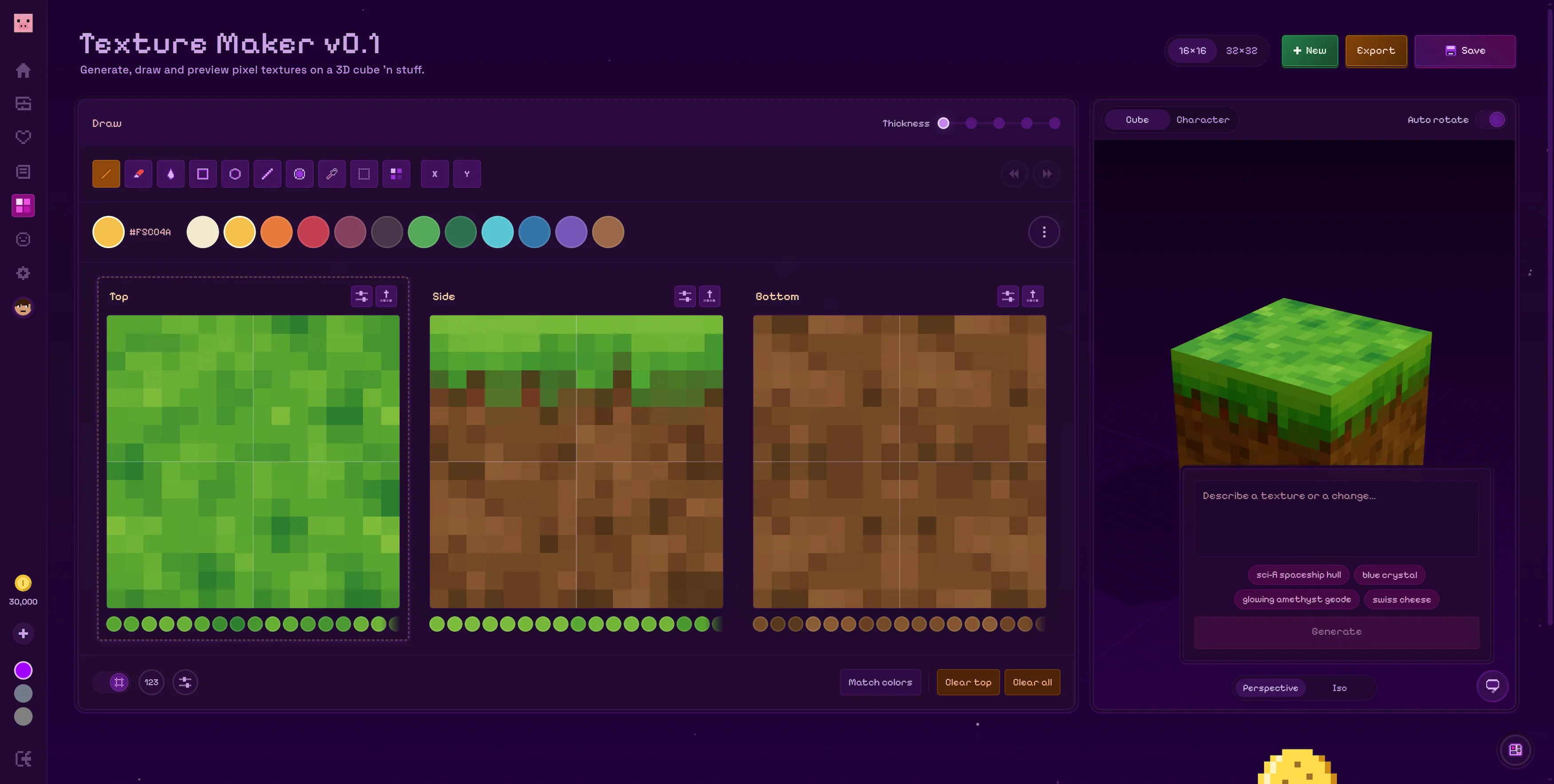Image resolution: width=1554 pixels, height=784 pixels.
Task: Set Thickness to the maximum dot
Action: click(x=1054, y=123)
